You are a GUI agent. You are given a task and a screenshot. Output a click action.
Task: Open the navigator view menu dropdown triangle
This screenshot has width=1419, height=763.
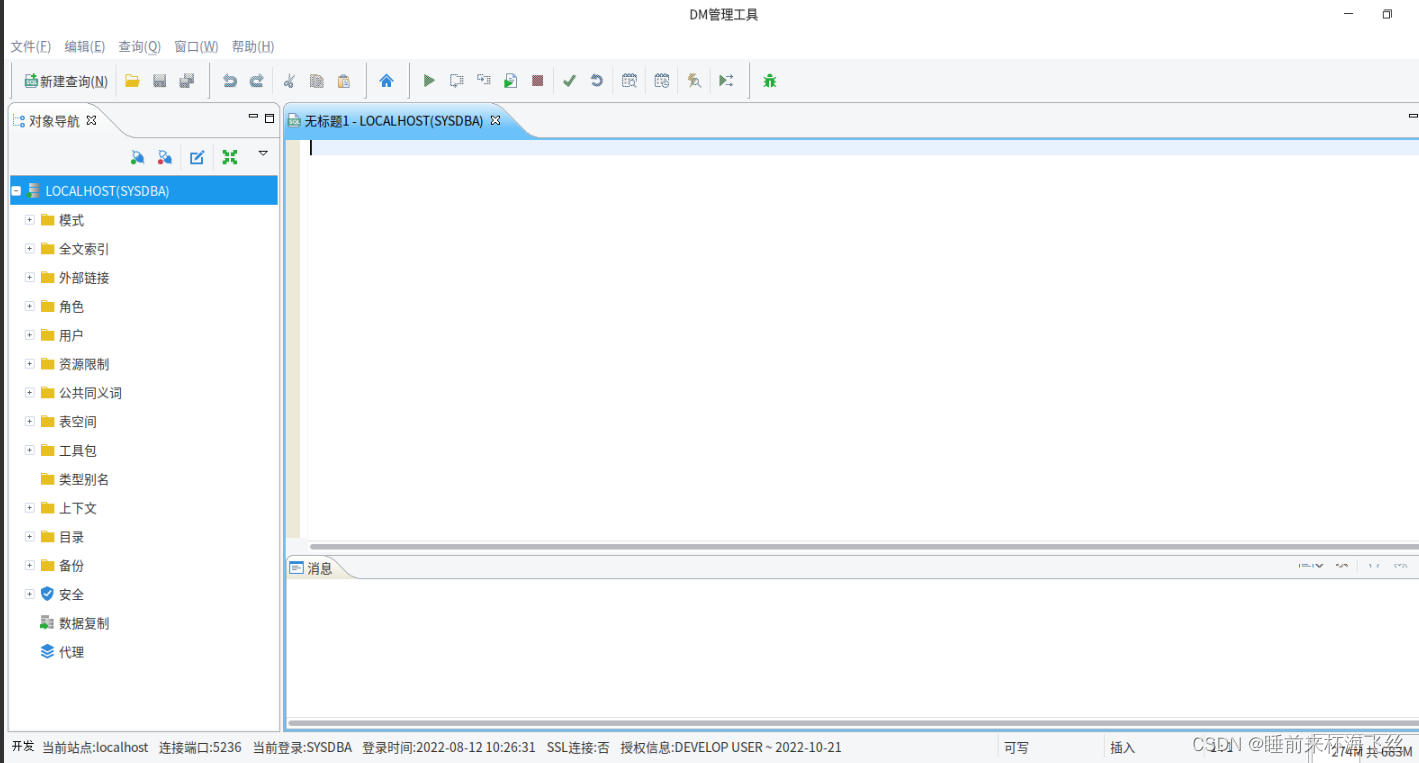pos(263,153)
